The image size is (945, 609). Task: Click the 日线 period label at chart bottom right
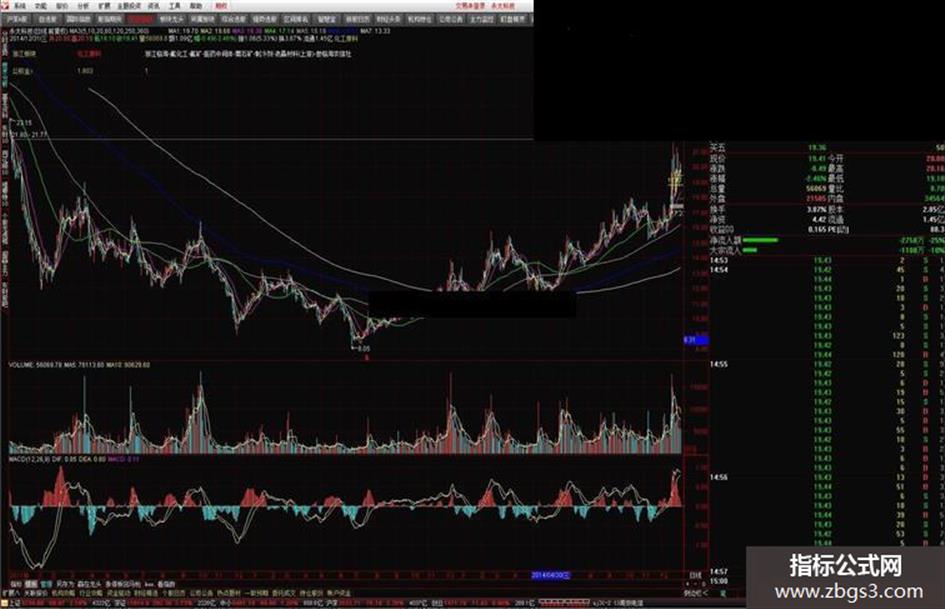[x=696, y=575]
